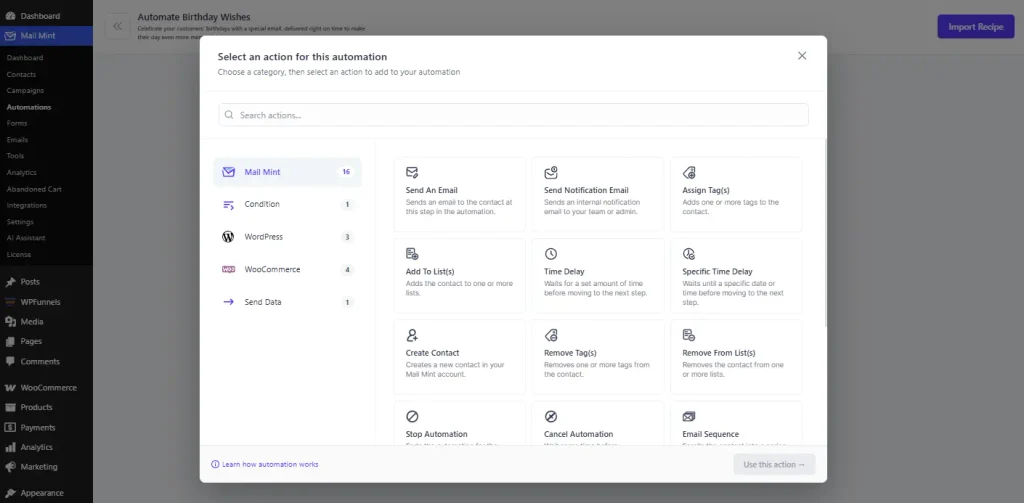Click the Create Contact person icon
Viewport: 1024px width, 503px height.
pyautogui.click(x=412, y=335)
